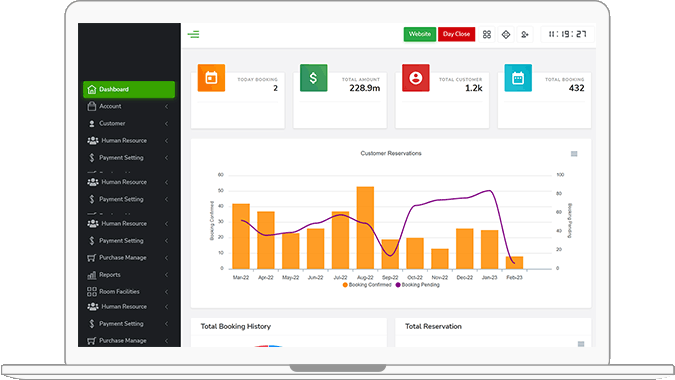Click the Nov-22 orange bar
Viewport: 675px width, 380px height.
(440, 259)
